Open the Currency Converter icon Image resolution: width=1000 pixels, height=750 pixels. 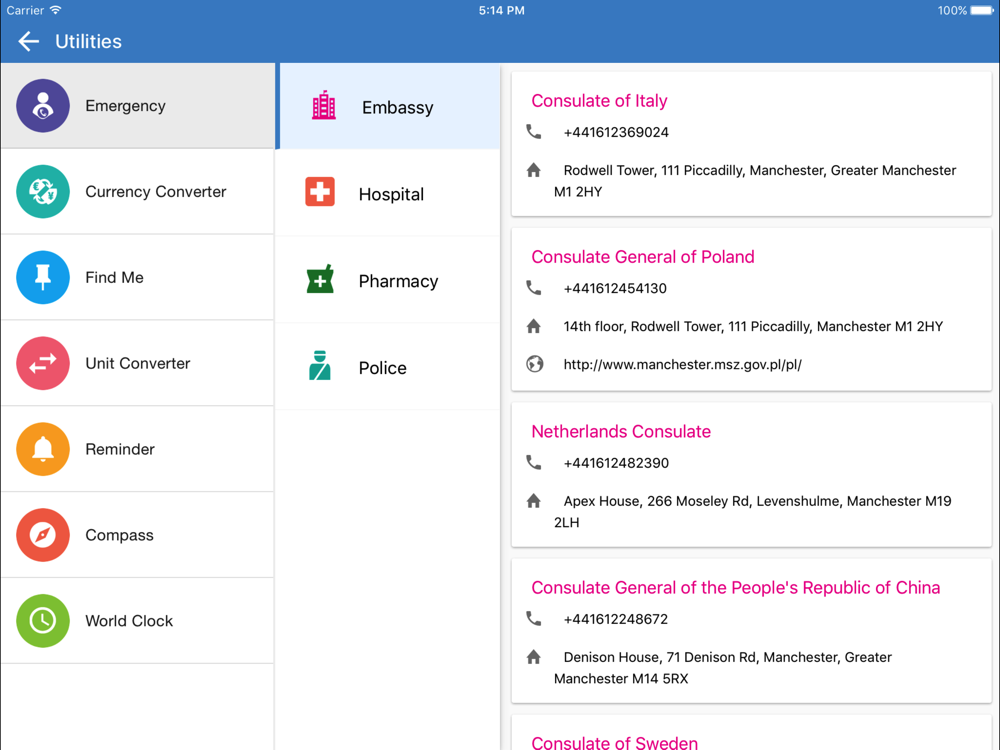pos(43,191)
